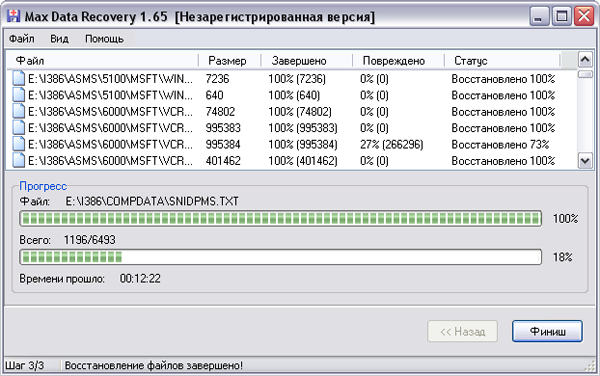Sort by the Завершено column header
600x376 pixels.
tap(307, 60)
